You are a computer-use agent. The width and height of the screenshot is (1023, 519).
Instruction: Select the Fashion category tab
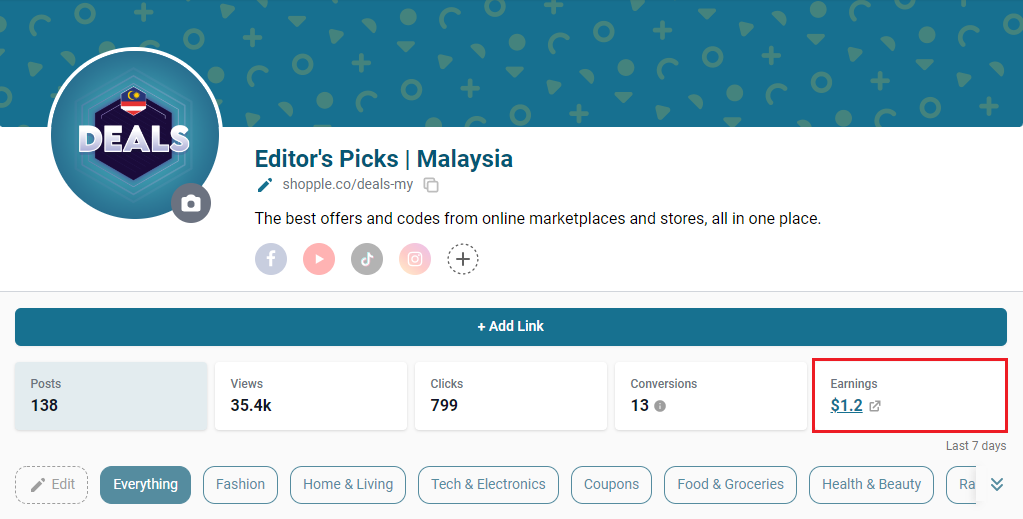click(240, 484)
